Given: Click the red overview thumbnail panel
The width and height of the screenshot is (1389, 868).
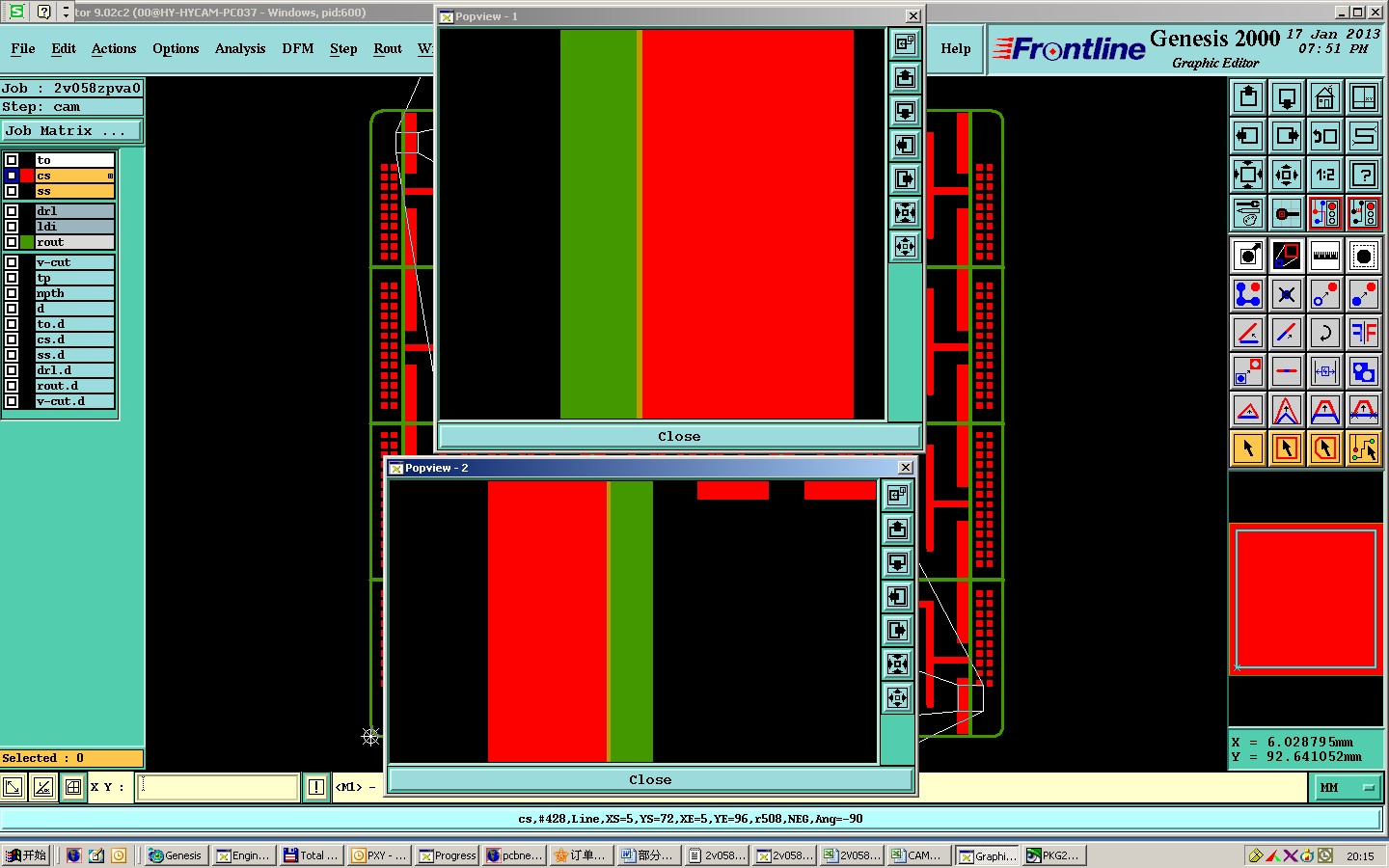Looking at the screenshot, I should tap(1306, 598).
